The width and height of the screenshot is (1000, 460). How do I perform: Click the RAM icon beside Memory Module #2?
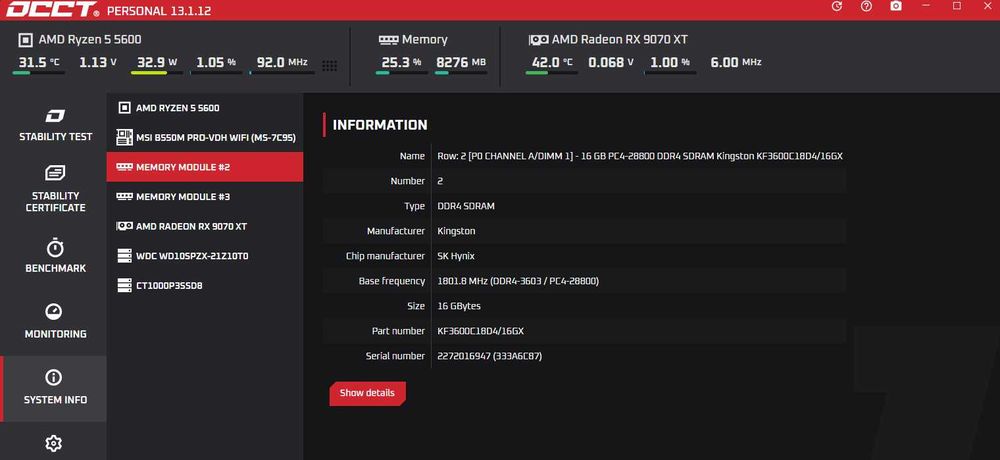tap(124, 167)
